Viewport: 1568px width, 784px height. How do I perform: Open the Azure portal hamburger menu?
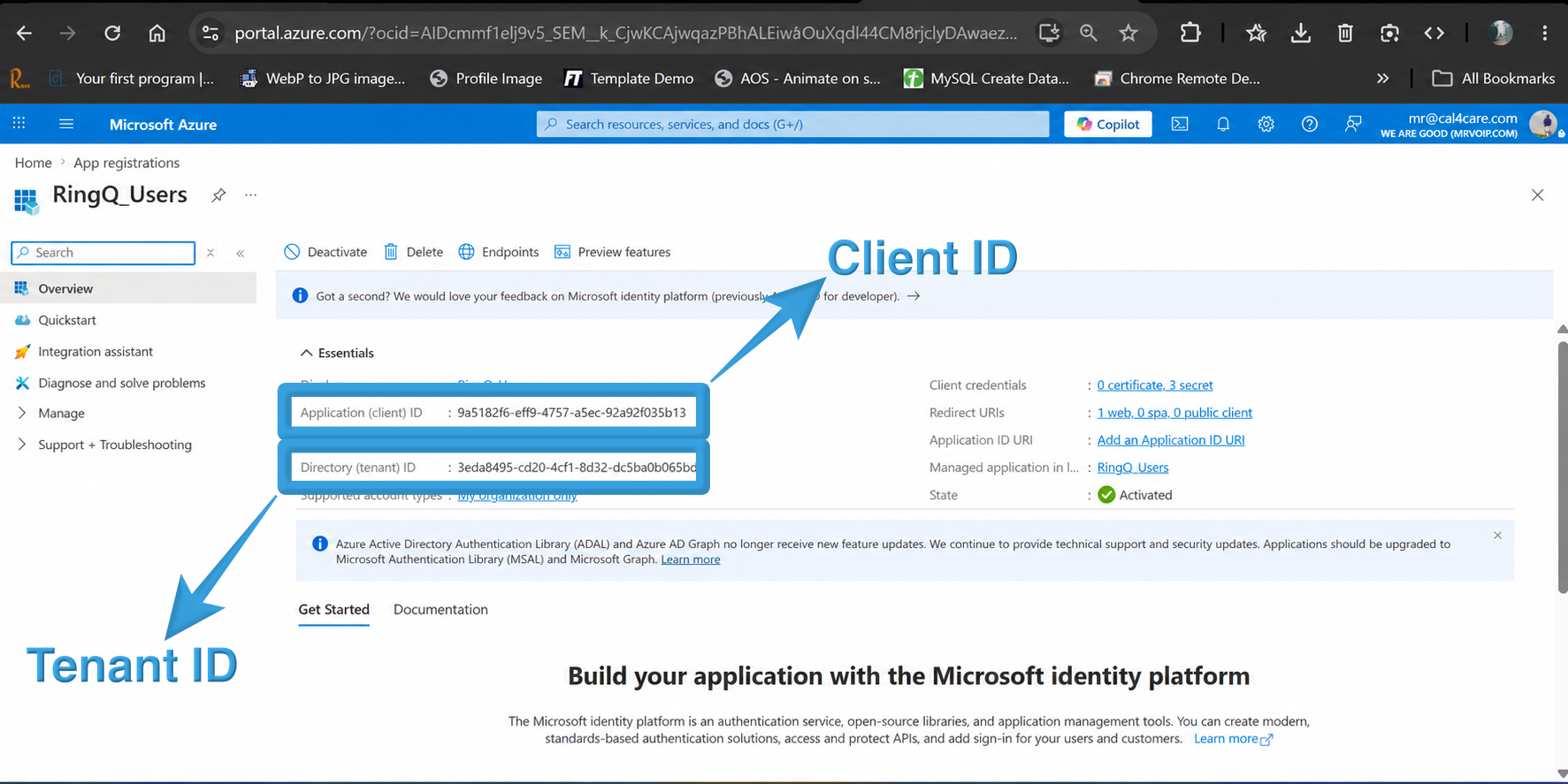66,125
